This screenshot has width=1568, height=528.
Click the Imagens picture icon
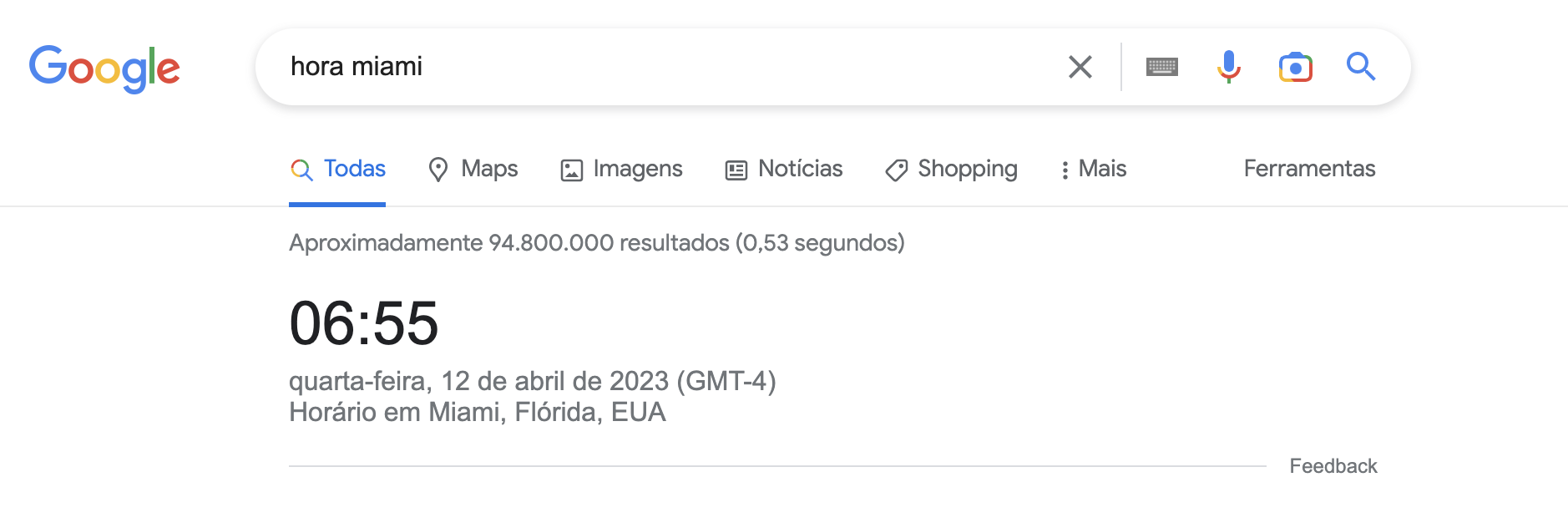[570, 169]
